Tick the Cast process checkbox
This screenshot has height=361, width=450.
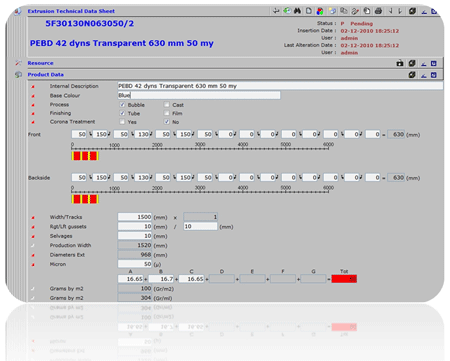[x=167, y=105]
